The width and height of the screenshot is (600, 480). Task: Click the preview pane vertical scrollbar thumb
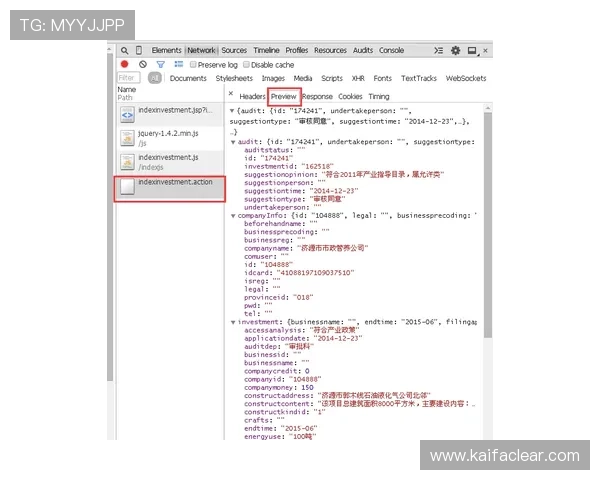(488, 225)
